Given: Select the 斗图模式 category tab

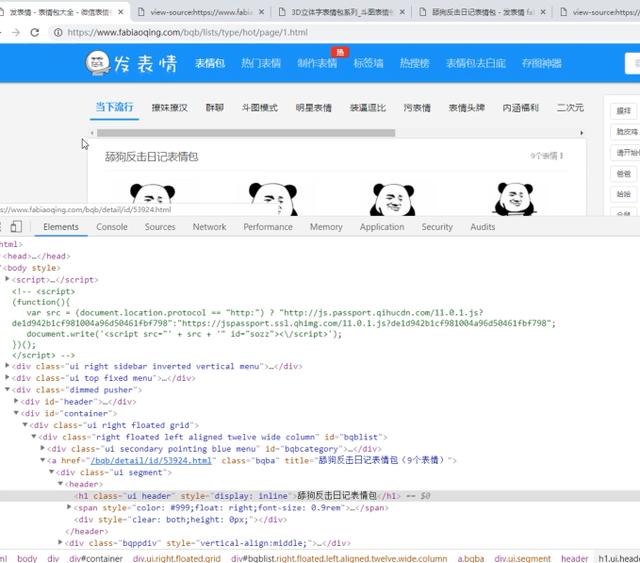Looking at the screenshot, I should tap(260, 108).
